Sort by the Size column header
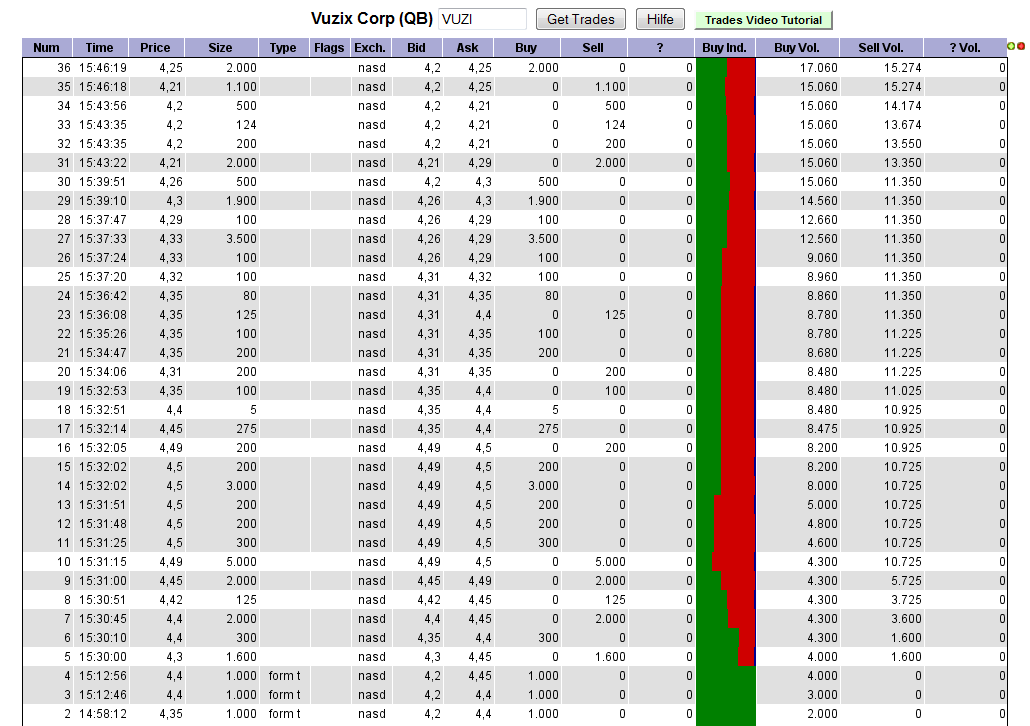The image size is (1030, 726). click(221, 47)
